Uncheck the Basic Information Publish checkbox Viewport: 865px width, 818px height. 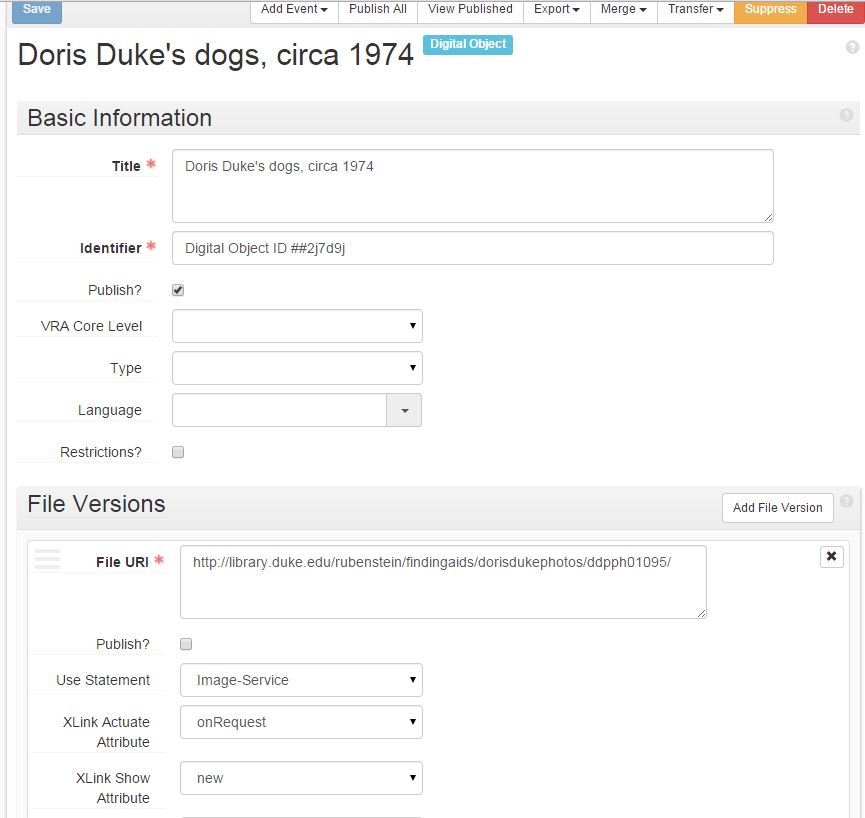click(178, 290)
